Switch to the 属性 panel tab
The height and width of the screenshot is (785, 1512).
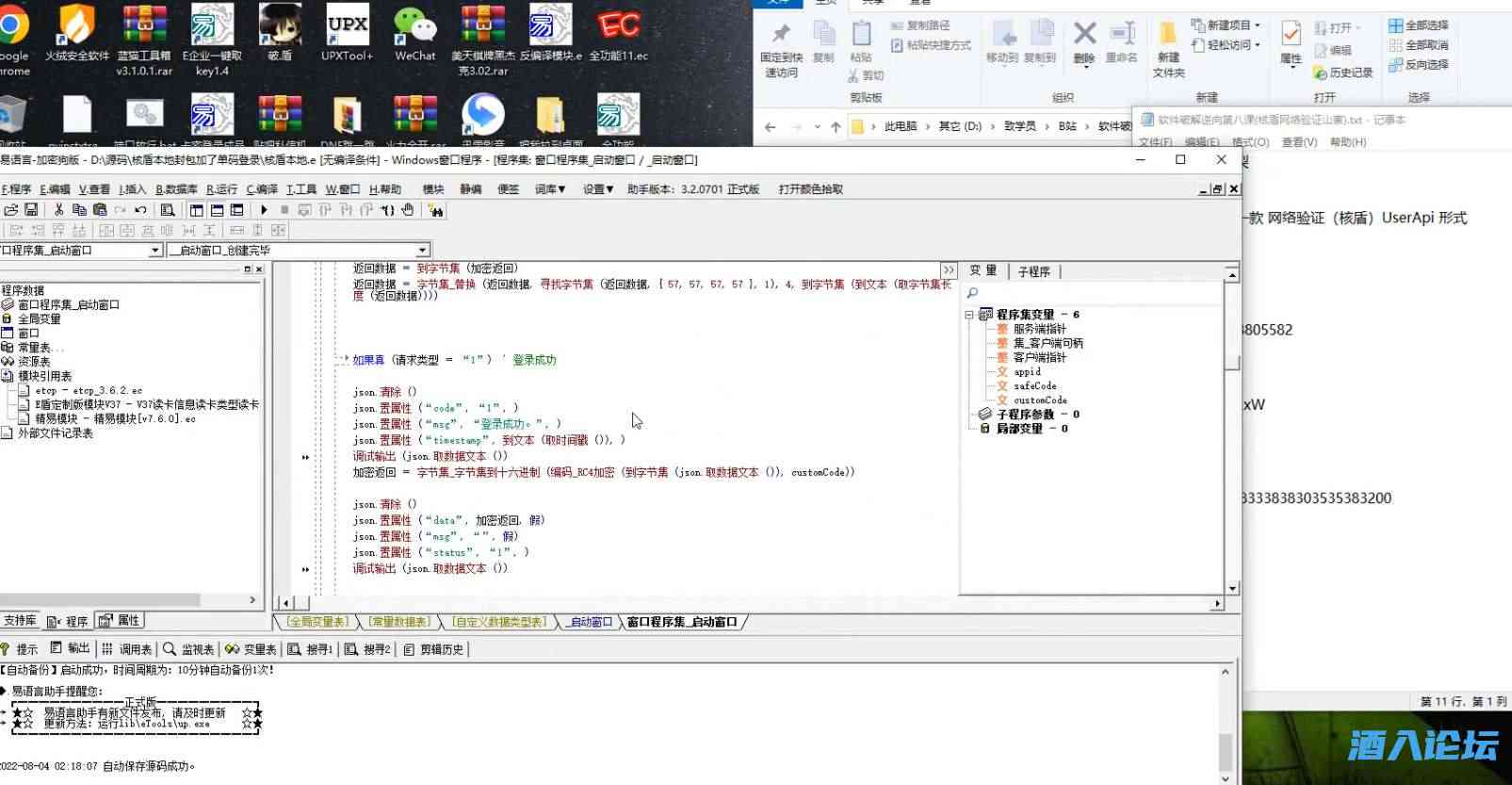pos(120,621)
